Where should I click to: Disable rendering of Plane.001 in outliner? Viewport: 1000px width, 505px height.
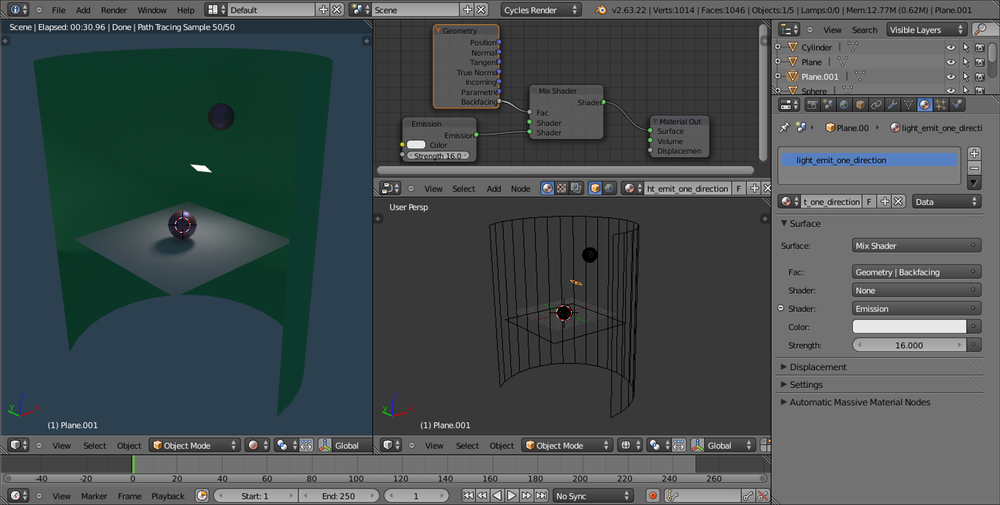coord(979,77)
